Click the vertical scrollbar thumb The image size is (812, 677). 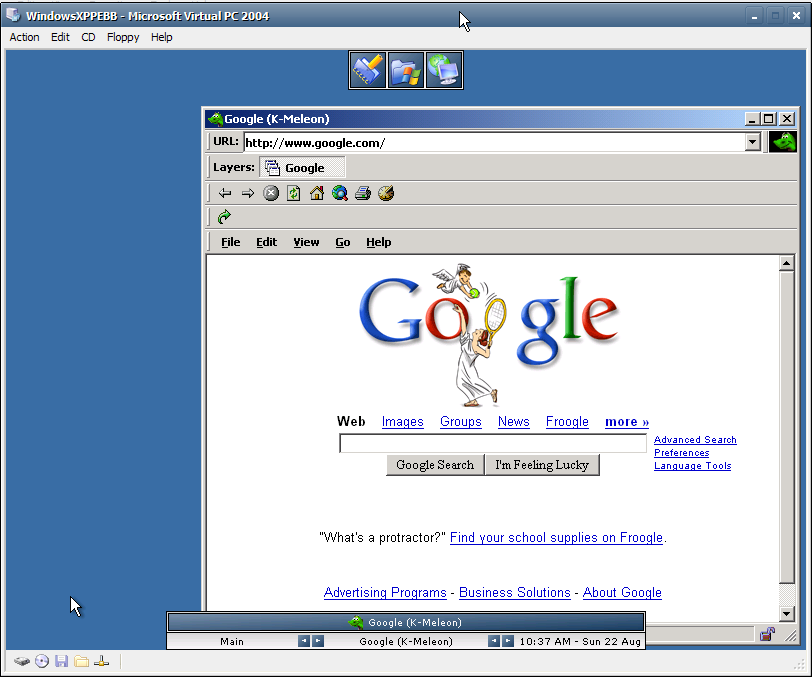coord(787,427)
